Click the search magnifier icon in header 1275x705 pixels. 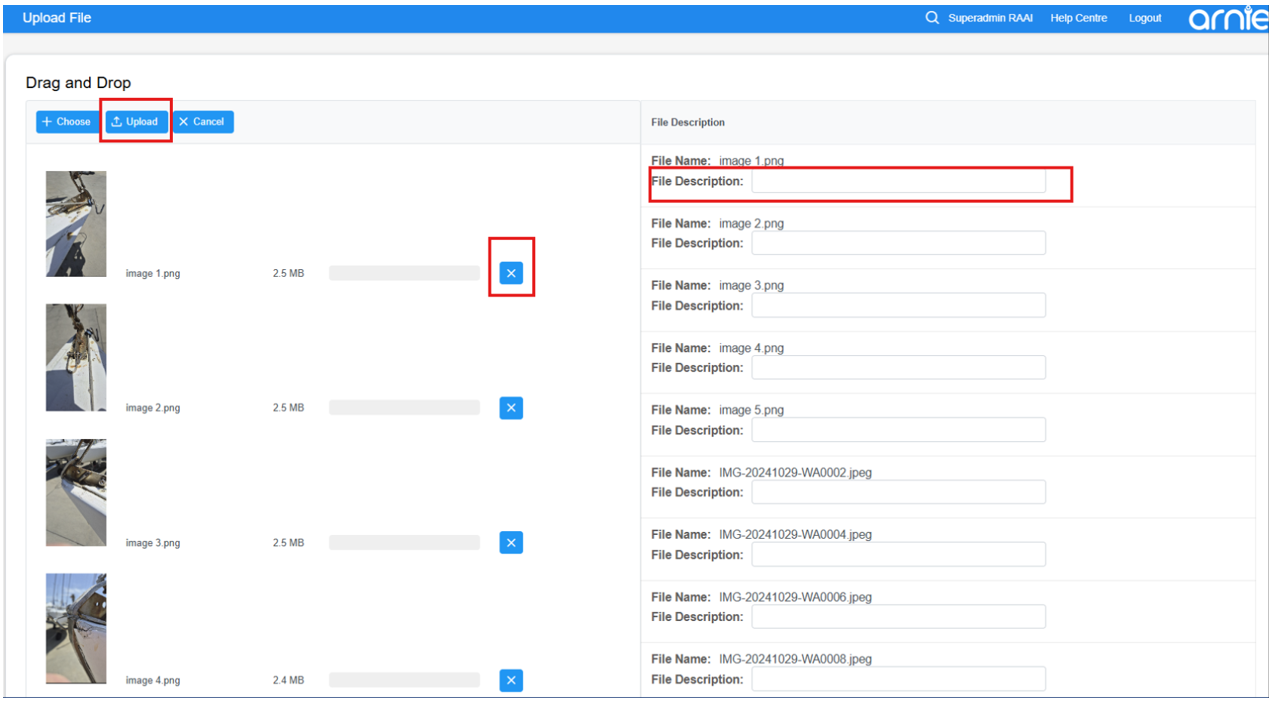(932, 18)
